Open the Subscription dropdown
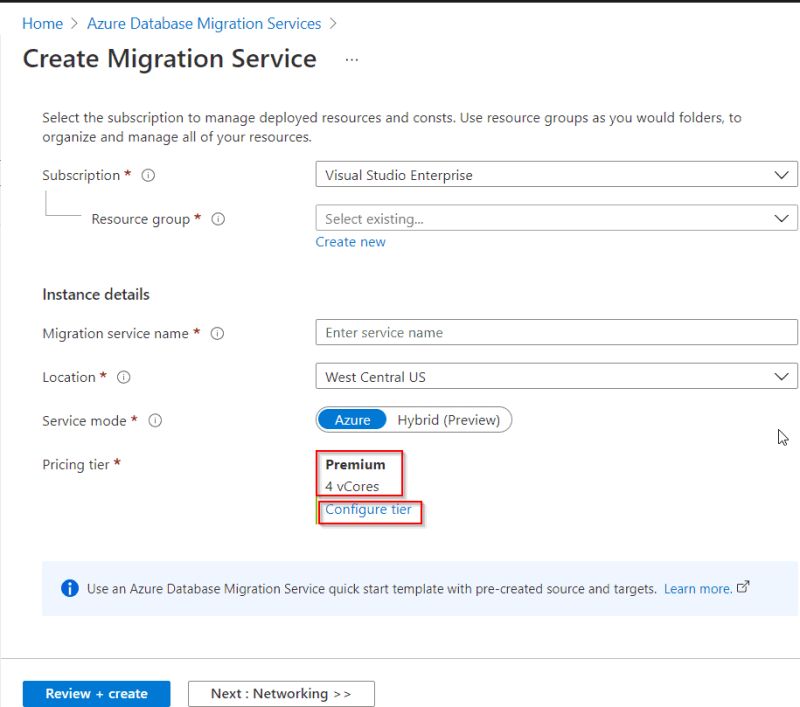The width and height of the screenshot is (800, 707). point(555,174)
